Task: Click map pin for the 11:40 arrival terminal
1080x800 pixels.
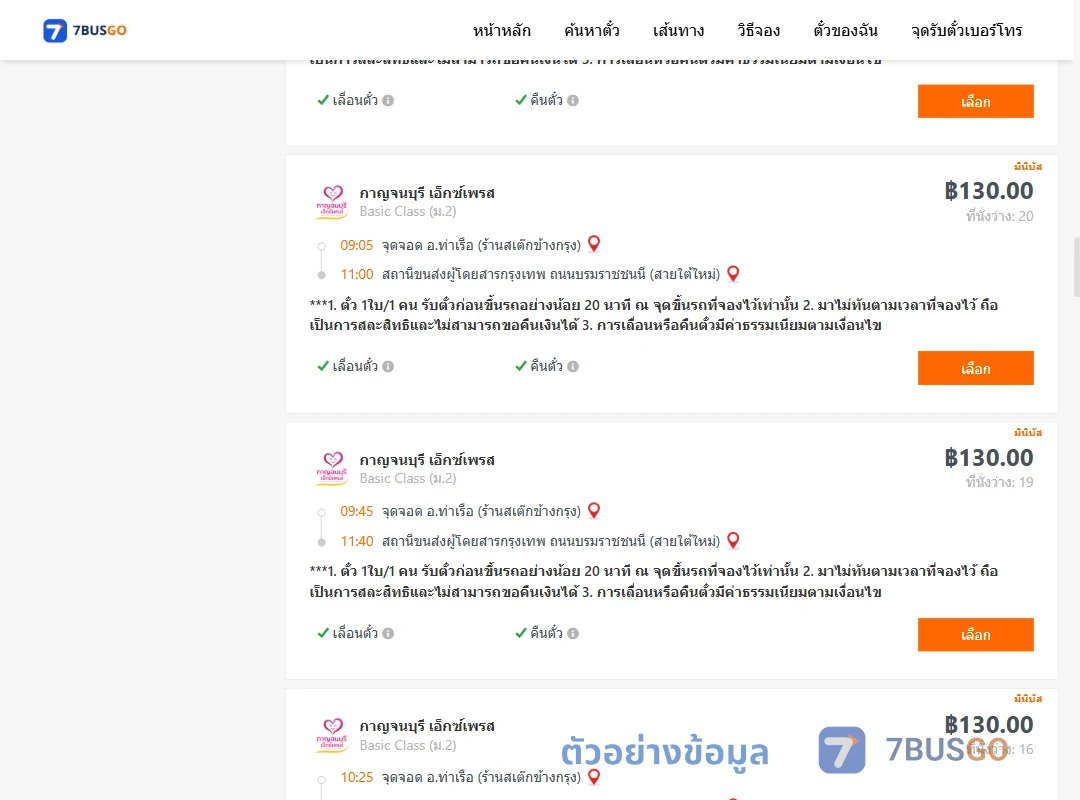Action: point(733,540)
